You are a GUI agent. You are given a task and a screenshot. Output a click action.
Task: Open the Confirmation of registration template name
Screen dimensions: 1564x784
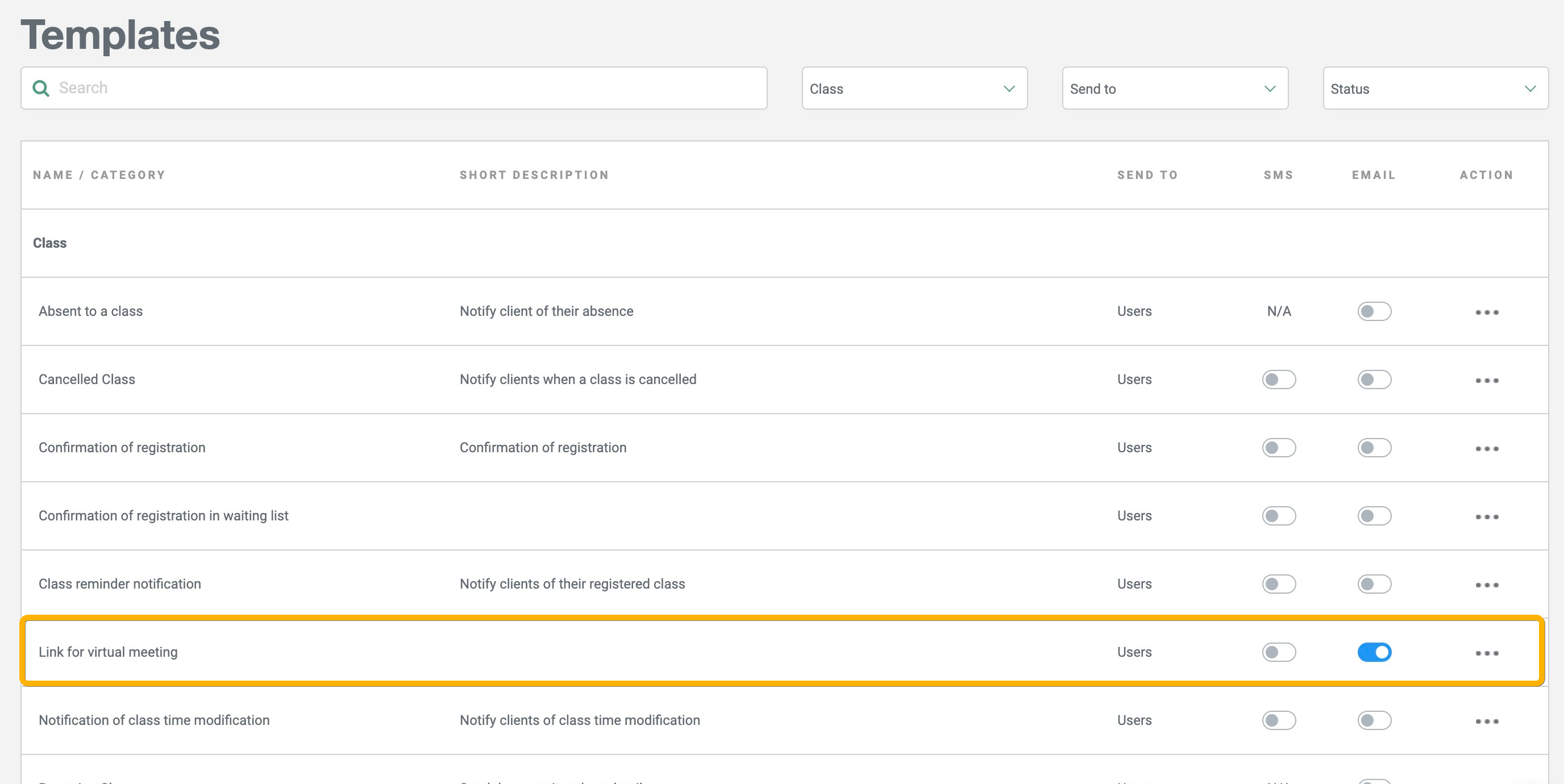tap(122, 448)
